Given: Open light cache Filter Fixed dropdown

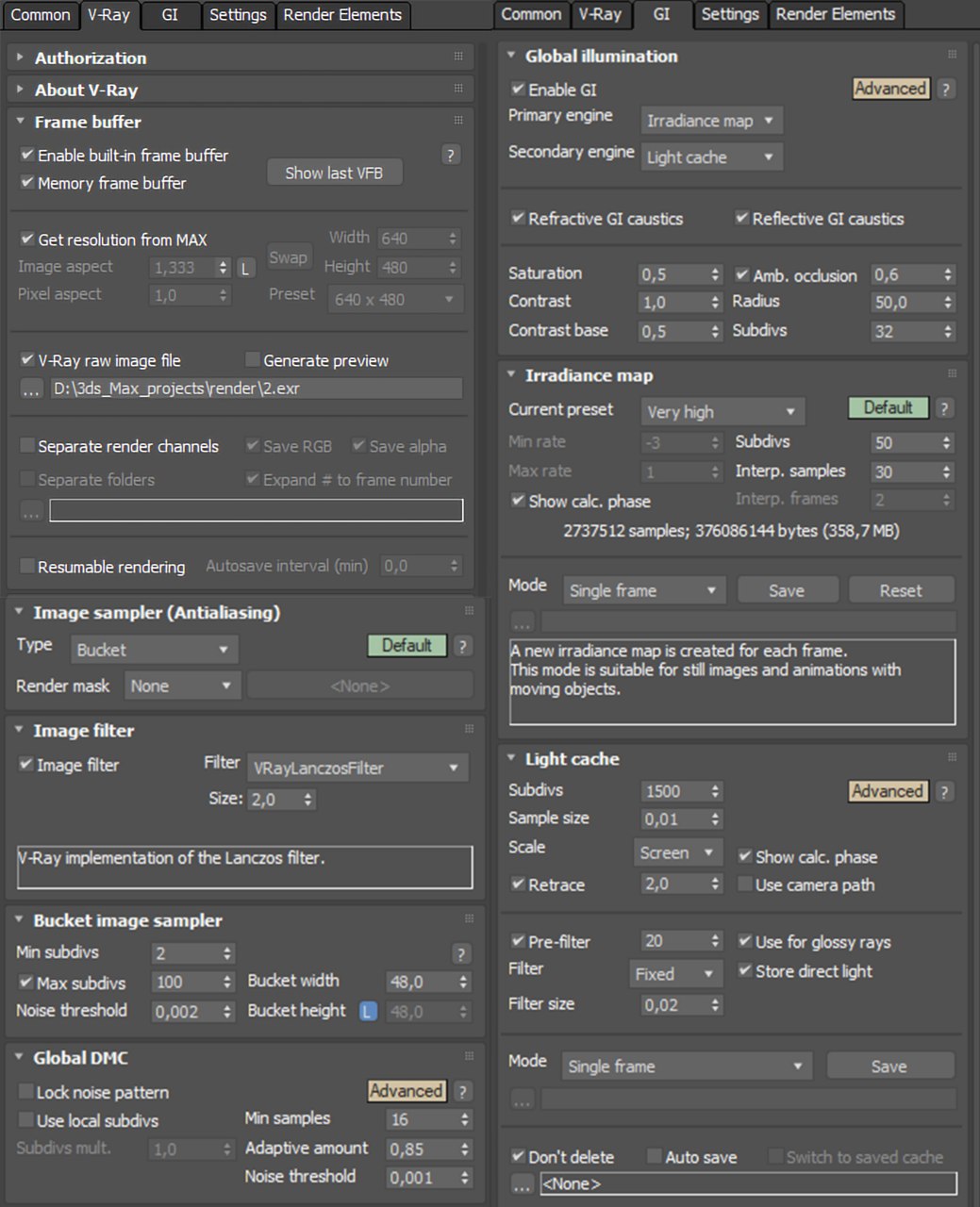Looking at the screenshot, I should (675, 973).
